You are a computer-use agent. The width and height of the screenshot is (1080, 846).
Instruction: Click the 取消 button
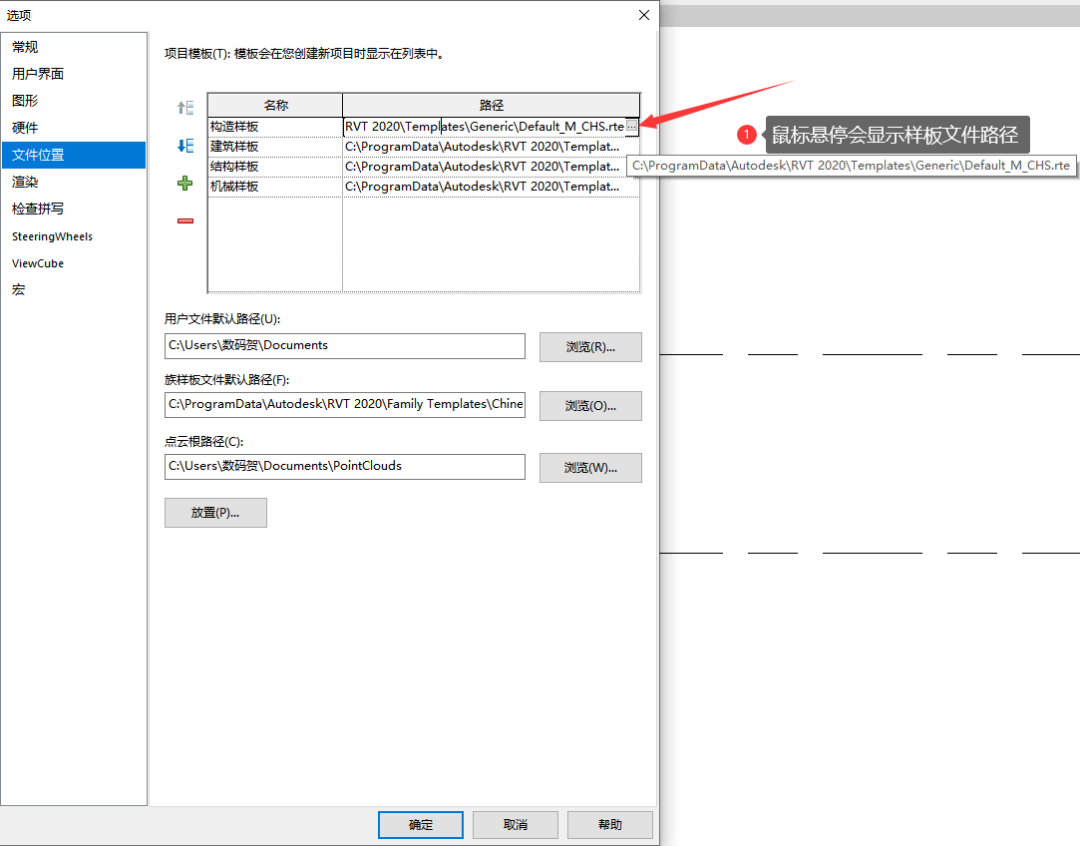515,825
